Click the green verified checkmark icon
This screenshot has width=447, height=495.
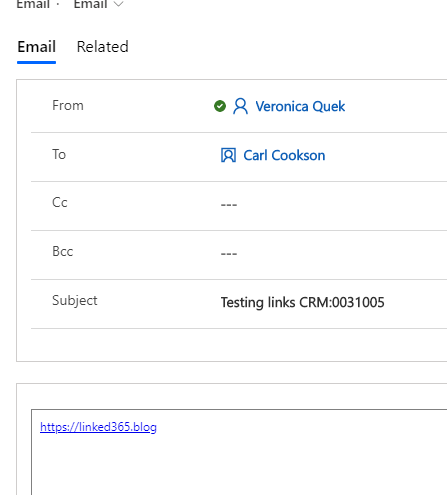[x=220, y=106]
